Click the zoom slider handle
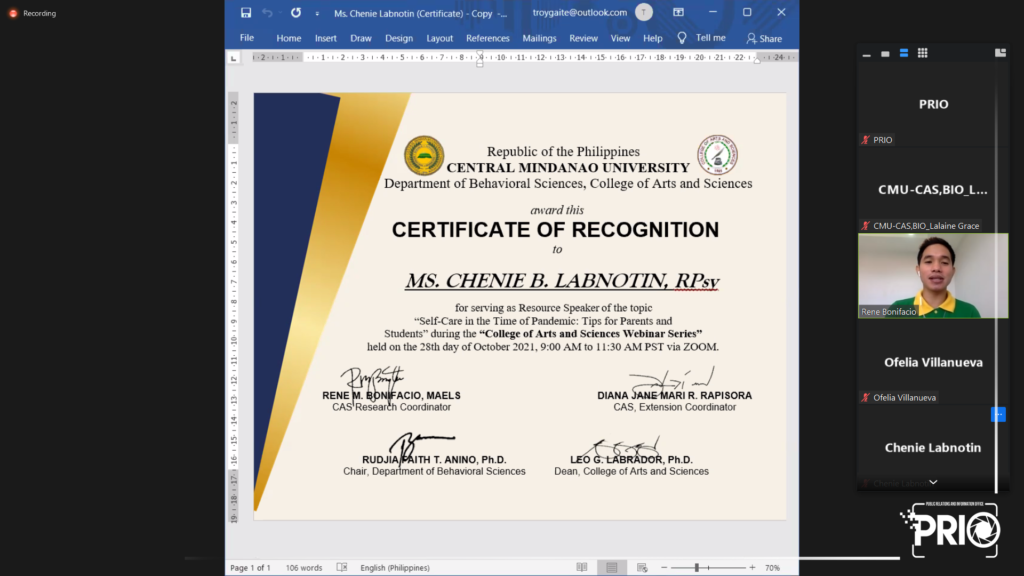This screenshot has height=576, width=1024. tap(697, 567)
